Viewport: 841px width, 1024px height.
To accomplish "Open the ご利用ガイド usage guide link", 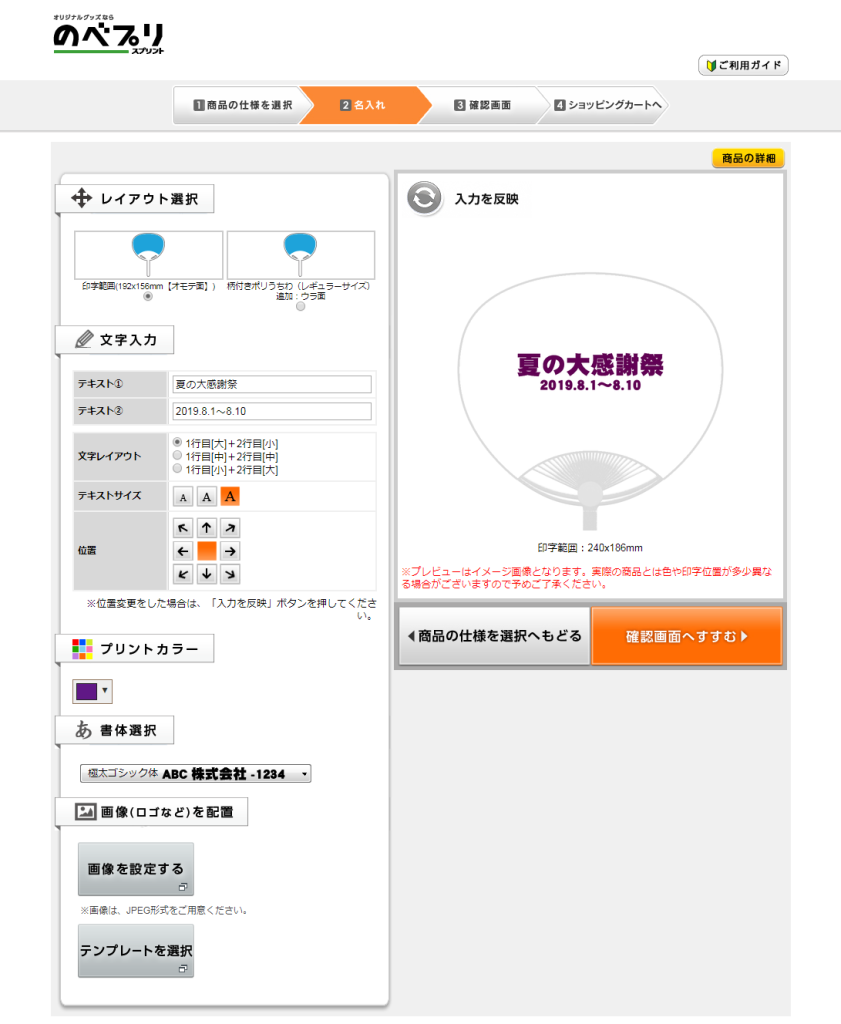I will click(x=743, y=66).
